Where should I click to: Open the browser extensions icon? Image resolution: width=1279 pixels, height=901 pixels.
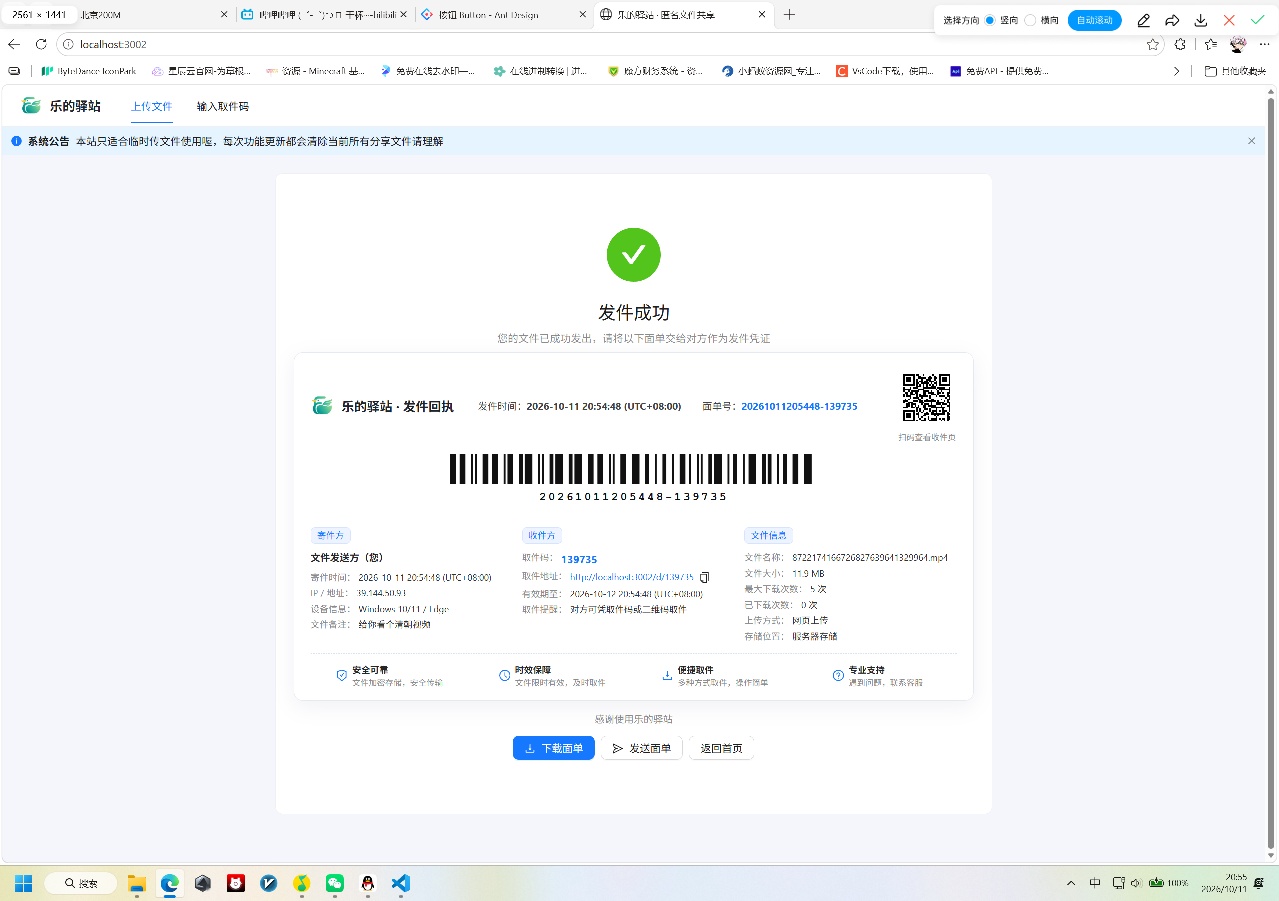(1180, 44)
